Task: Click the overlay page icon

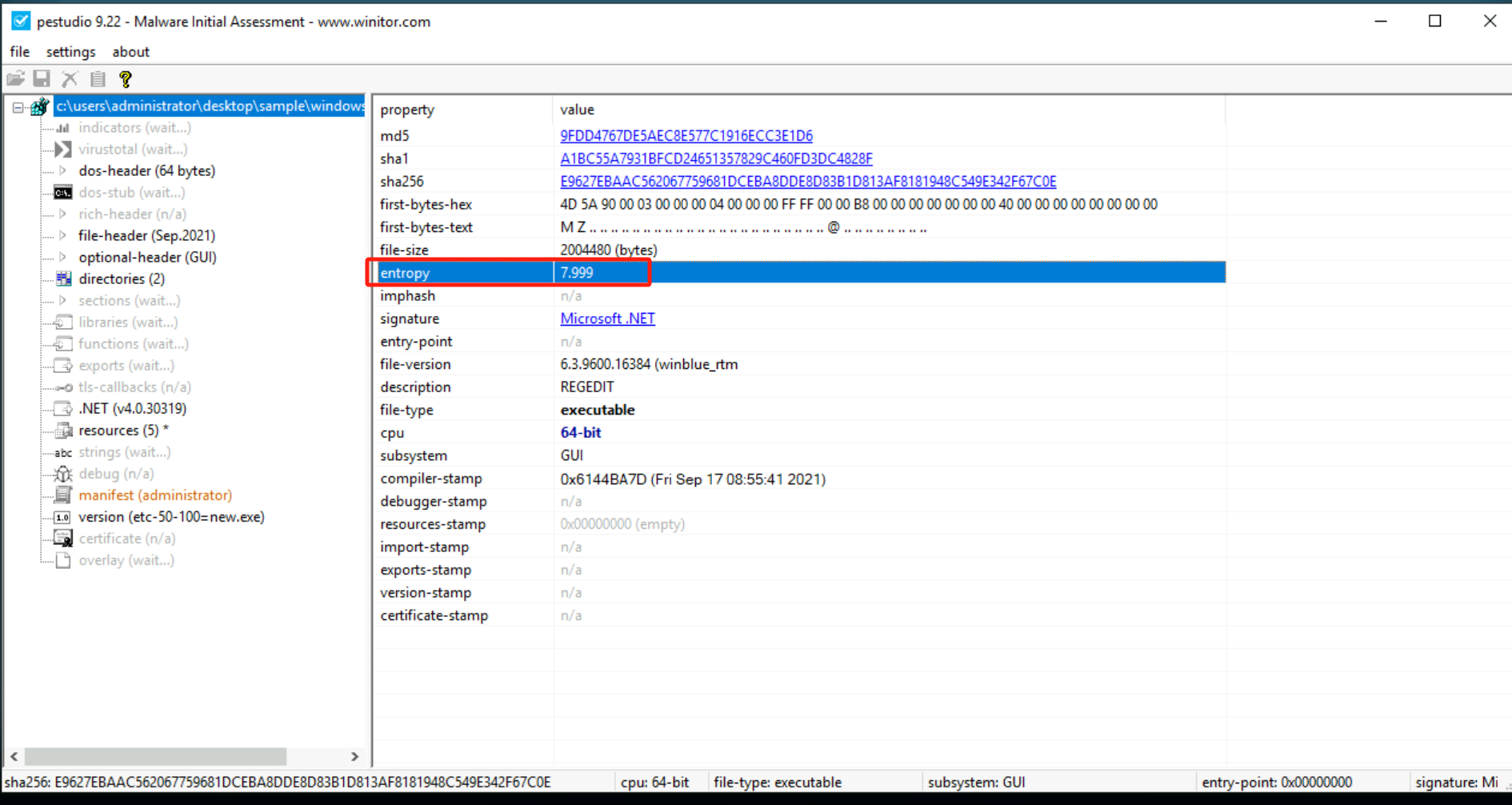Action: pos(63,560)
